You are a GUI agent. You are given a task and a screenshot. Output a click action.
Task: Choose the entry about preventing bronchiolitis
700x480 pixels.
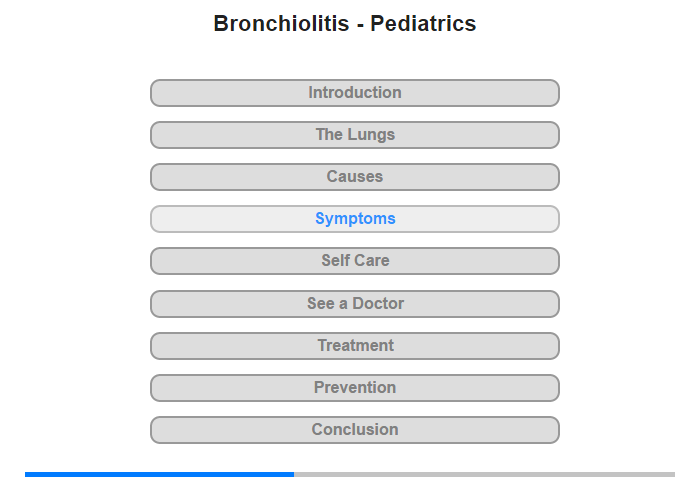354,388
